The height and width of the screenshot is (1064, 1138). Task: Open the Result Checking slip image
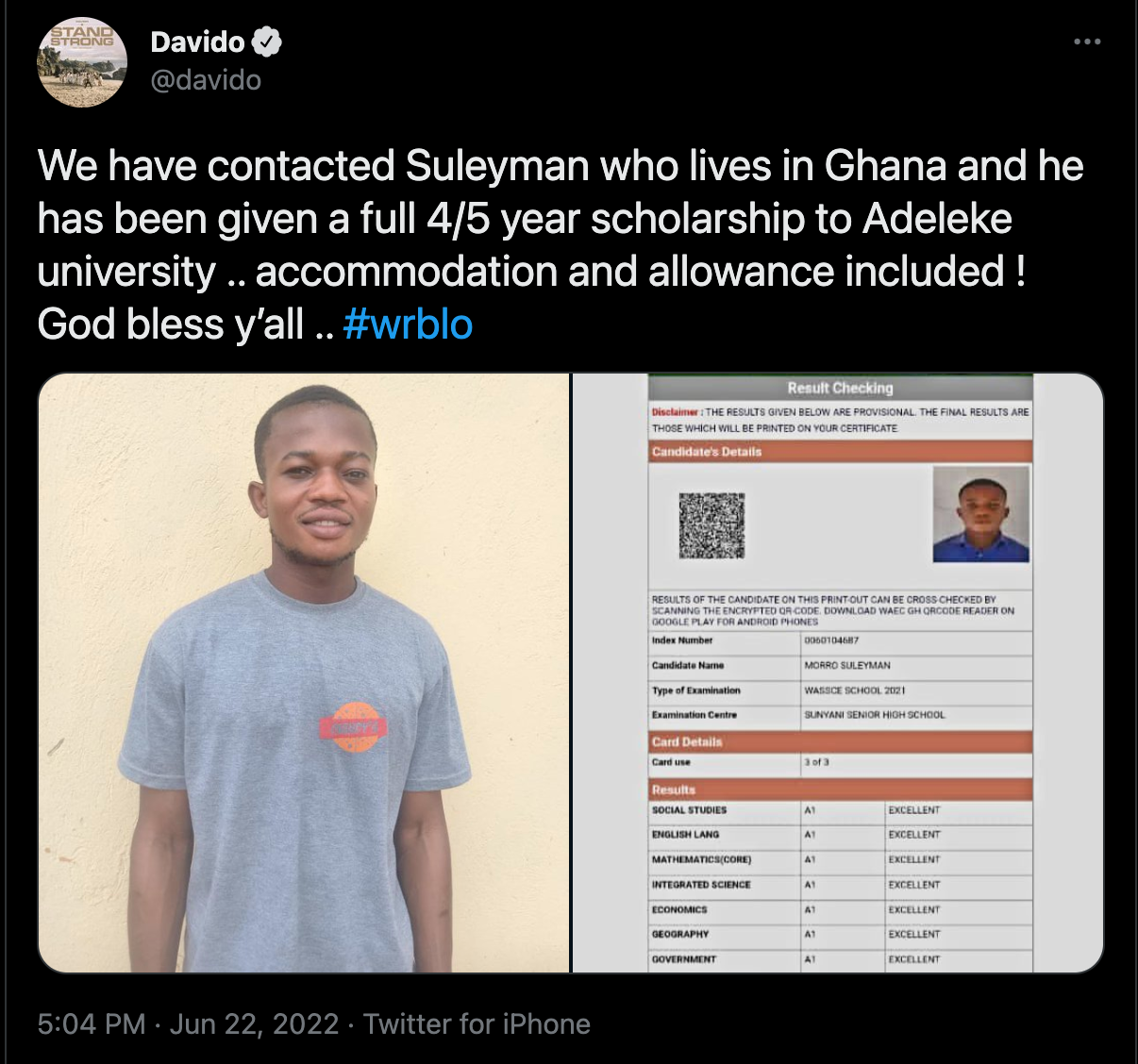(x=839, y=673)
